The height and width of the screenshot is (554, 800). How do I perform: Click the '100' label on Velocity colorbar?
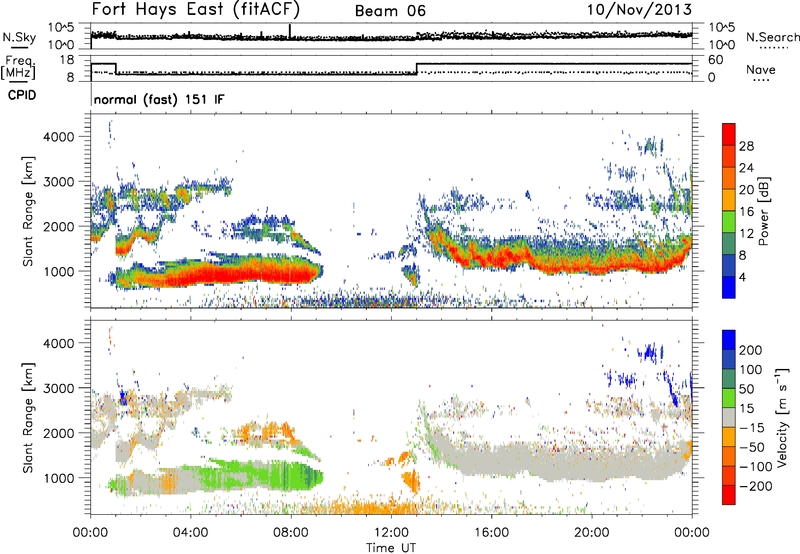click(x=751, y=370)
